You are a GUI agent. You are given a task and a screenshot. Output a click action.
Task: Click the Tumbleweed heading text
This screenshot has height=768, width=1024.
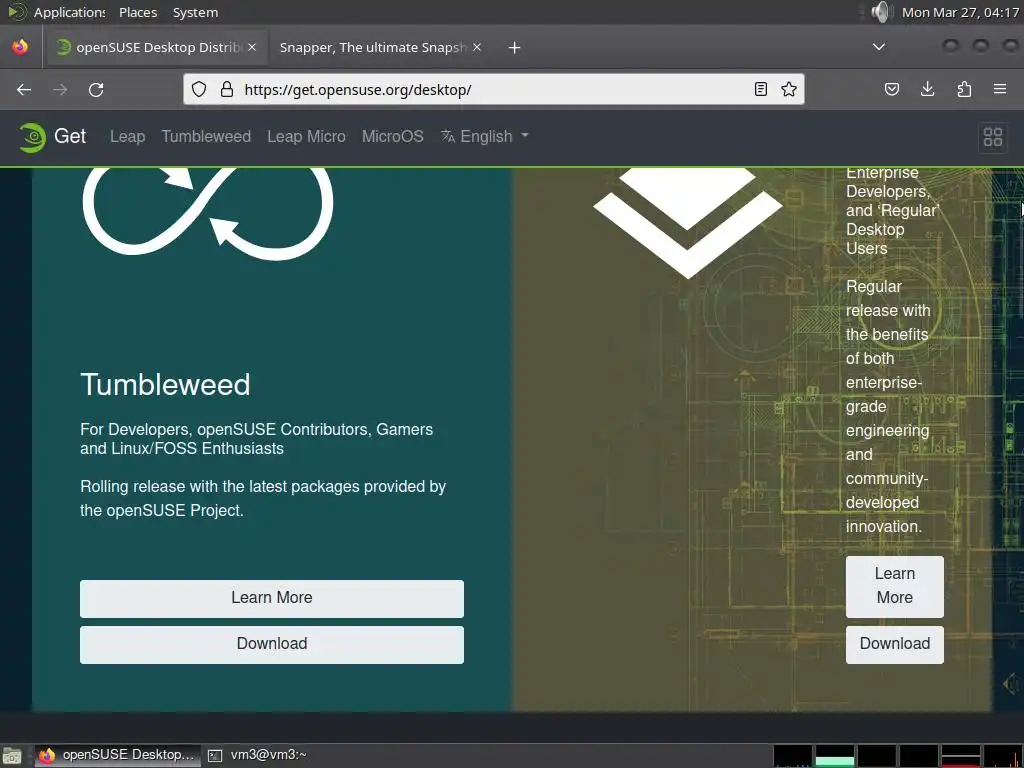[165, 384]
